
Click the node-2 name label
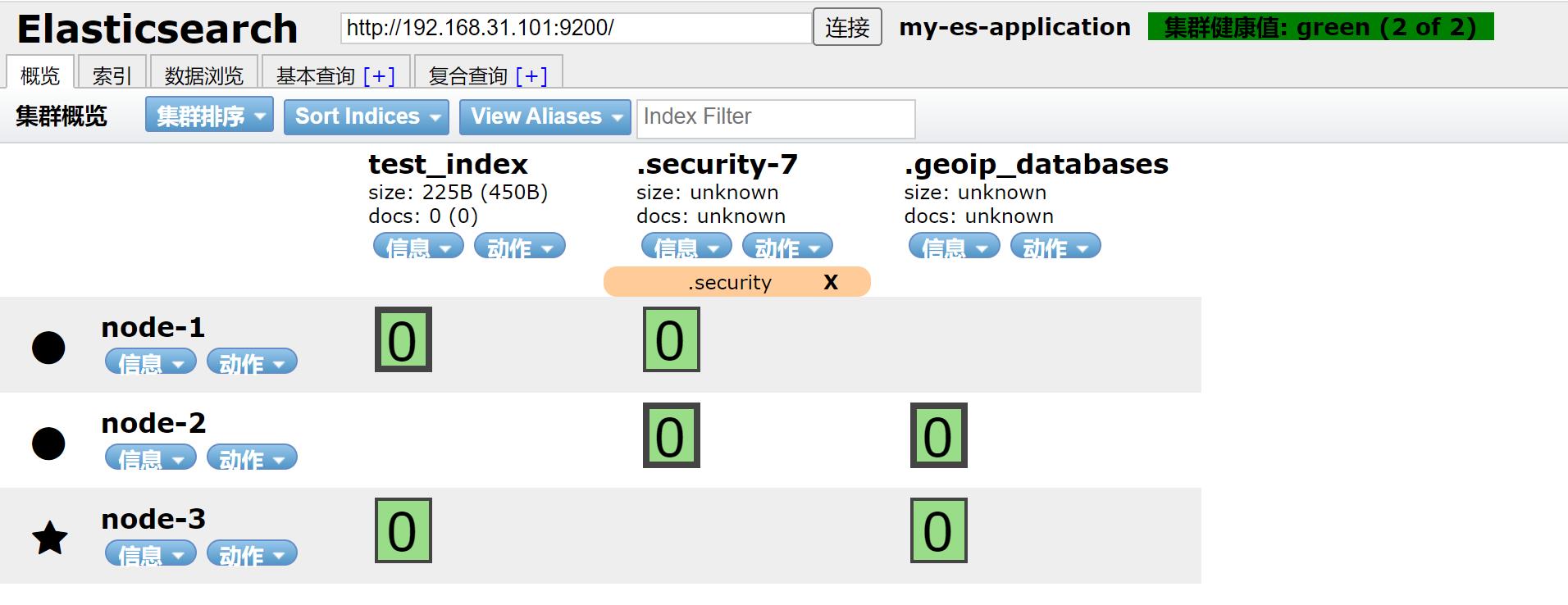(153, 422)
